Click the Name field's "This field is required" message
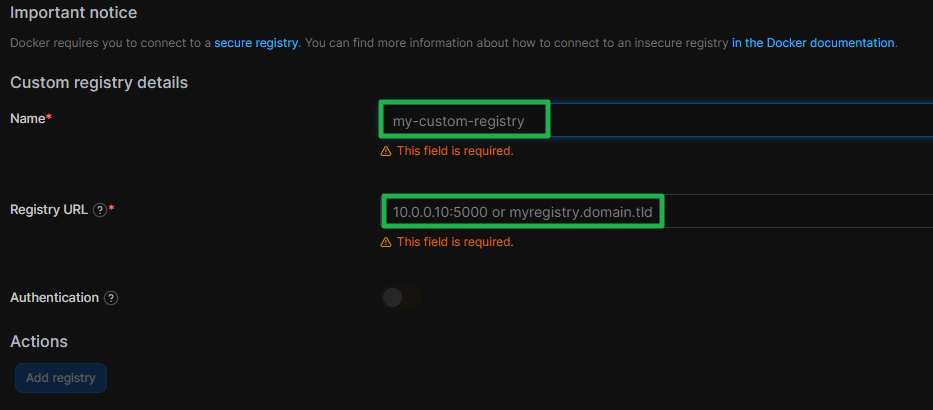This screenshot has height=410, width=933. (x=455, y=151)
